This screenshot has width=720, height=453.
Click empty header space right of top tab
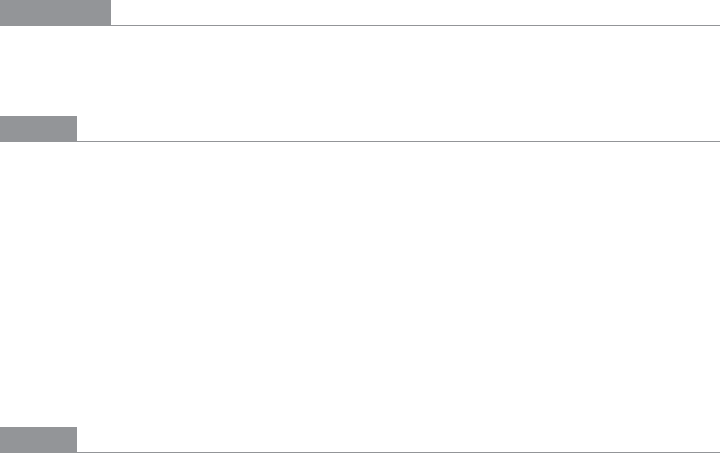click(415, 12)
